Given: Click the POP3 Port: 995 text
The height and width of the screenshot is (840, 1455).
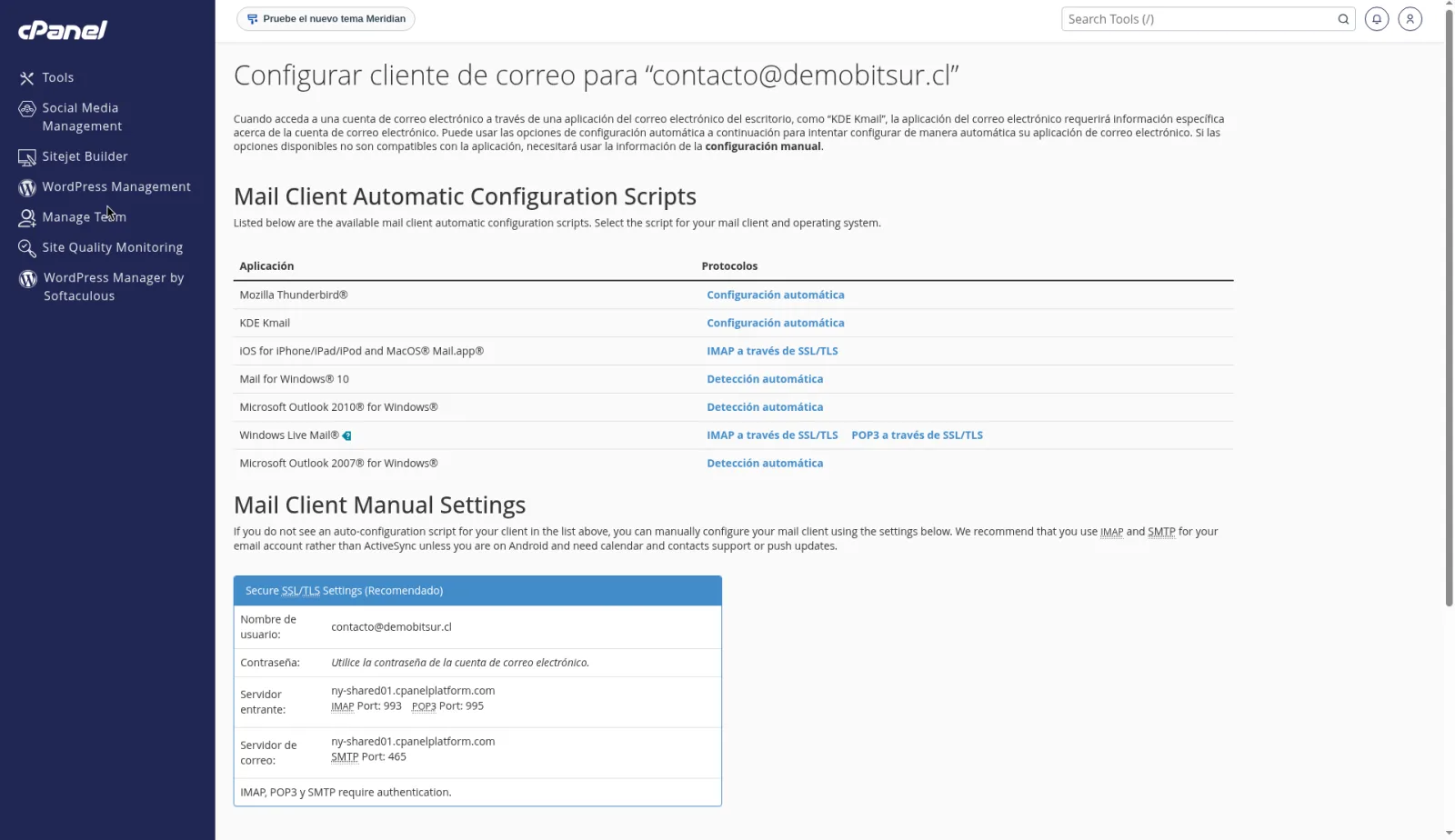Looking at the screenshot, I should [x=447, y=706].
